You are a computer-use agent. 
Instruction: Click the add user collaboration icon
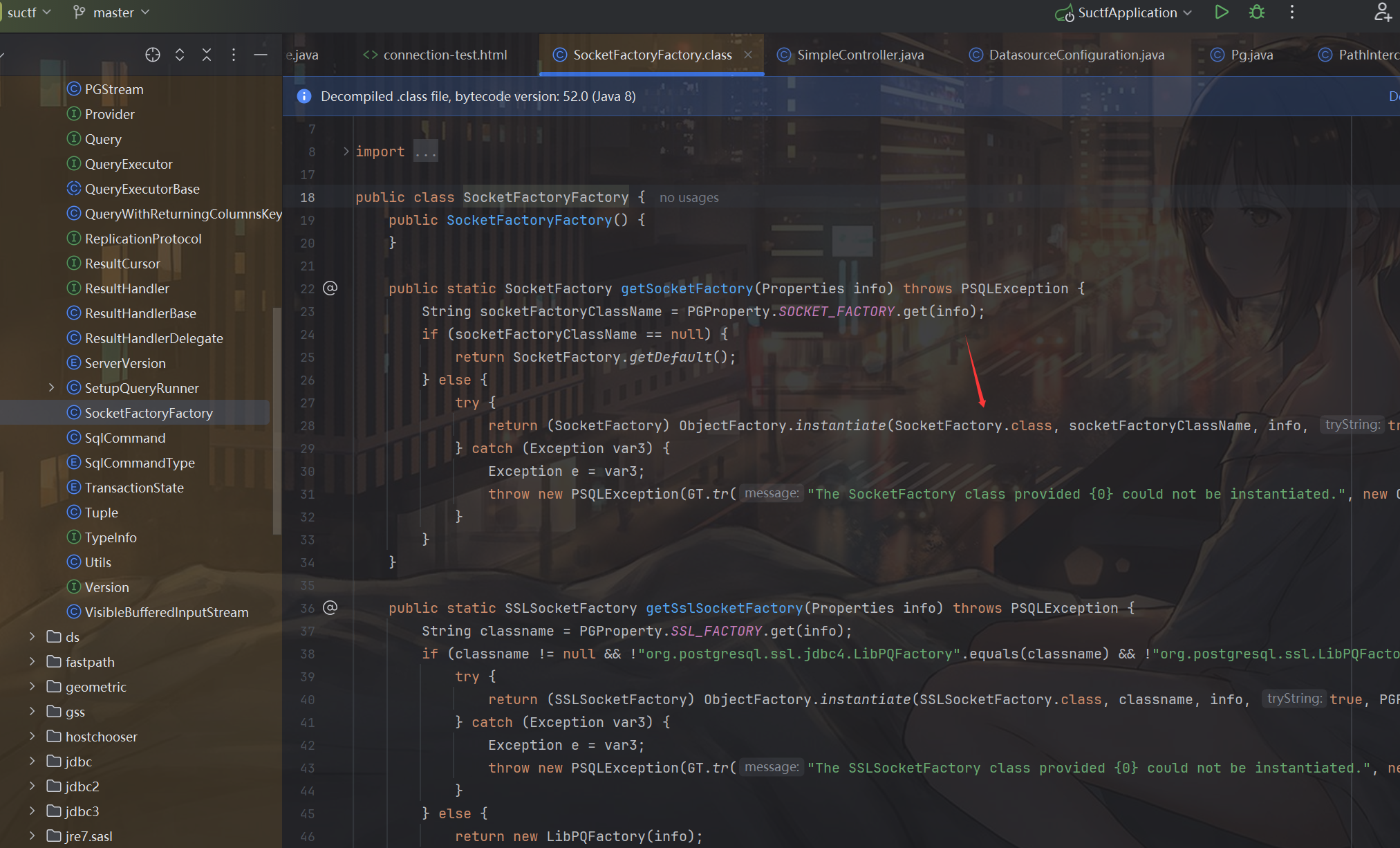click(x=1383, y=12)
